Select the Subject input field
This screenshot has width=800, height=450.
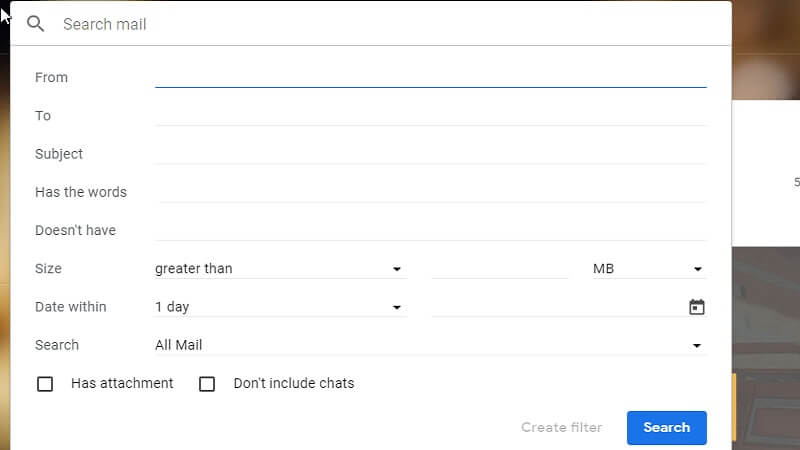(x=430, y=153)
